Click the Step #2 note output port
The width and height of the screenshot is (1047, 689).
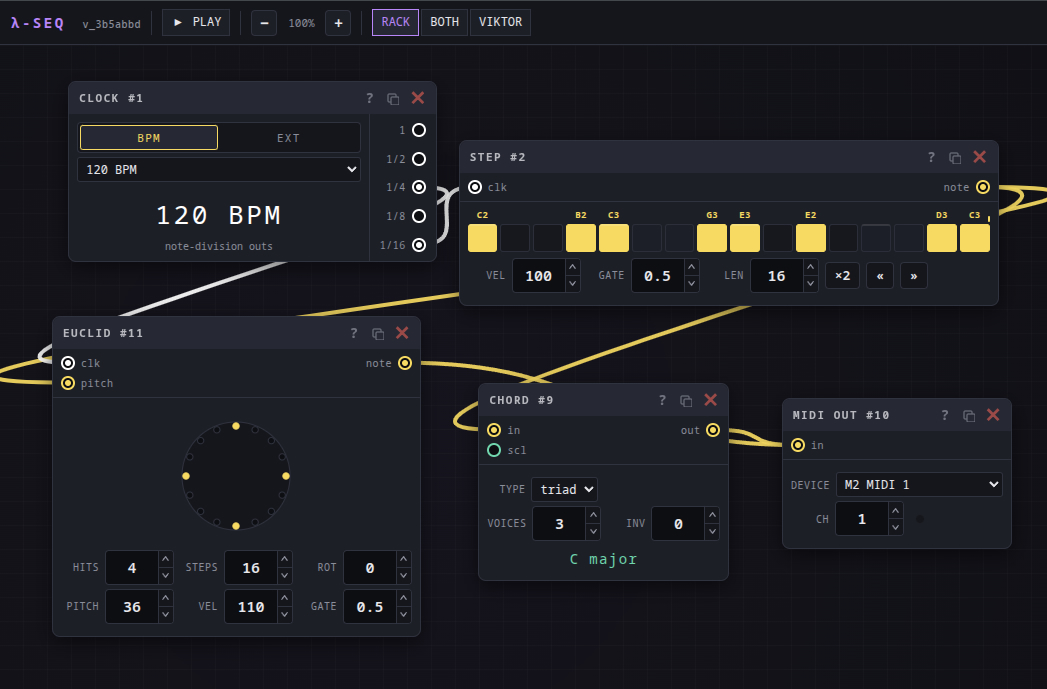tap(983, 187)
